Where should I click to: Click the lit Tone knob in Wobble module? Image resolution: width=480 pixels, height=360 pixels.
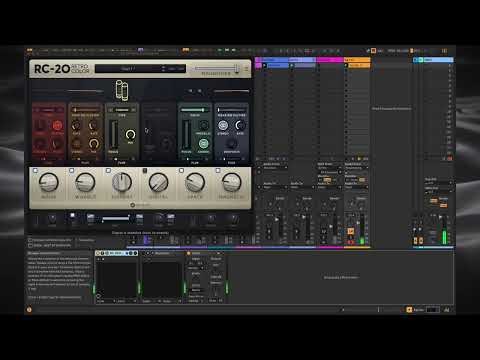click(94, 144)
